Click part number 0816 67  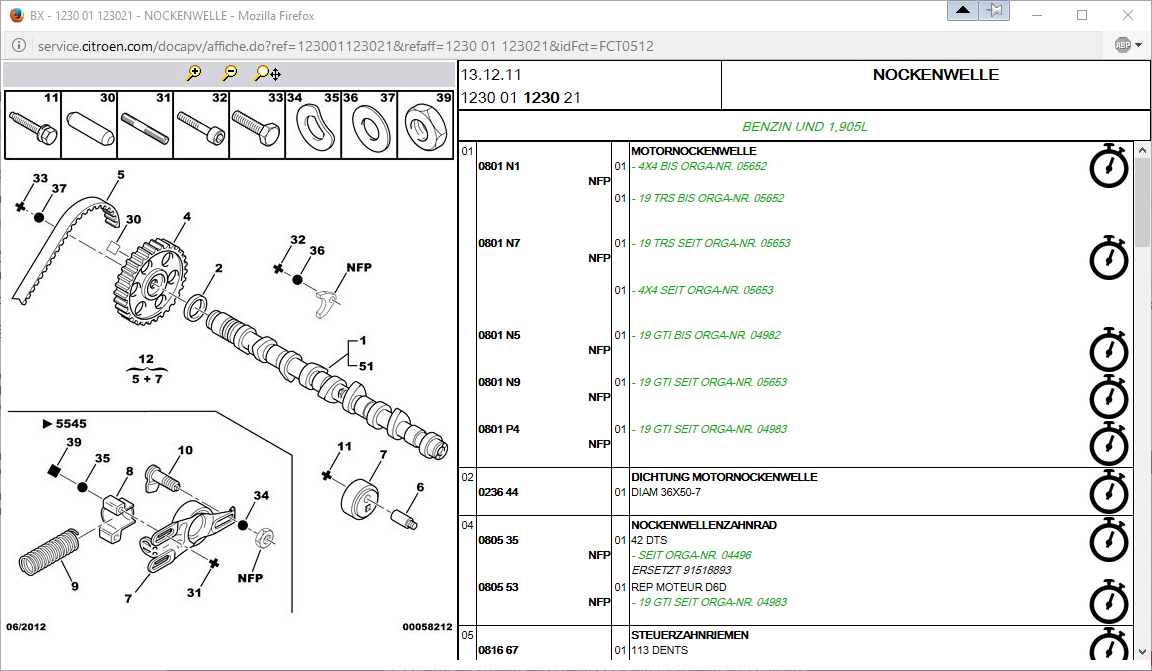[498, 650]
